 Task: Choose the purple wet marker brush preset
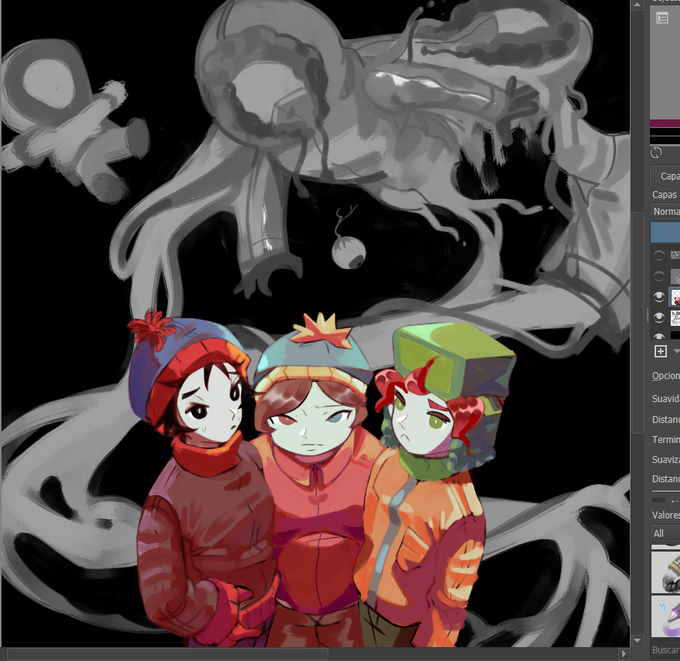point(666,615)
